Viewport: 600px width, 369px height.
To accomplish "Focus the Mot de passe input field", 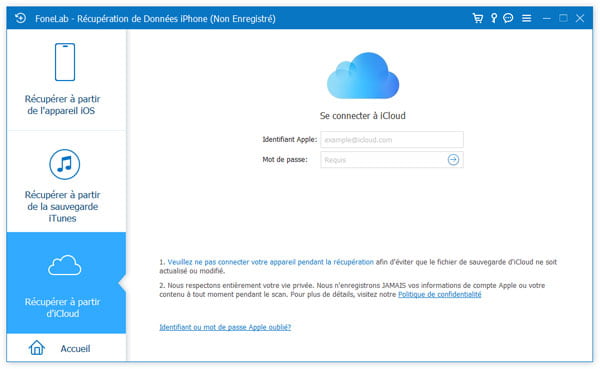I will 392,160.
